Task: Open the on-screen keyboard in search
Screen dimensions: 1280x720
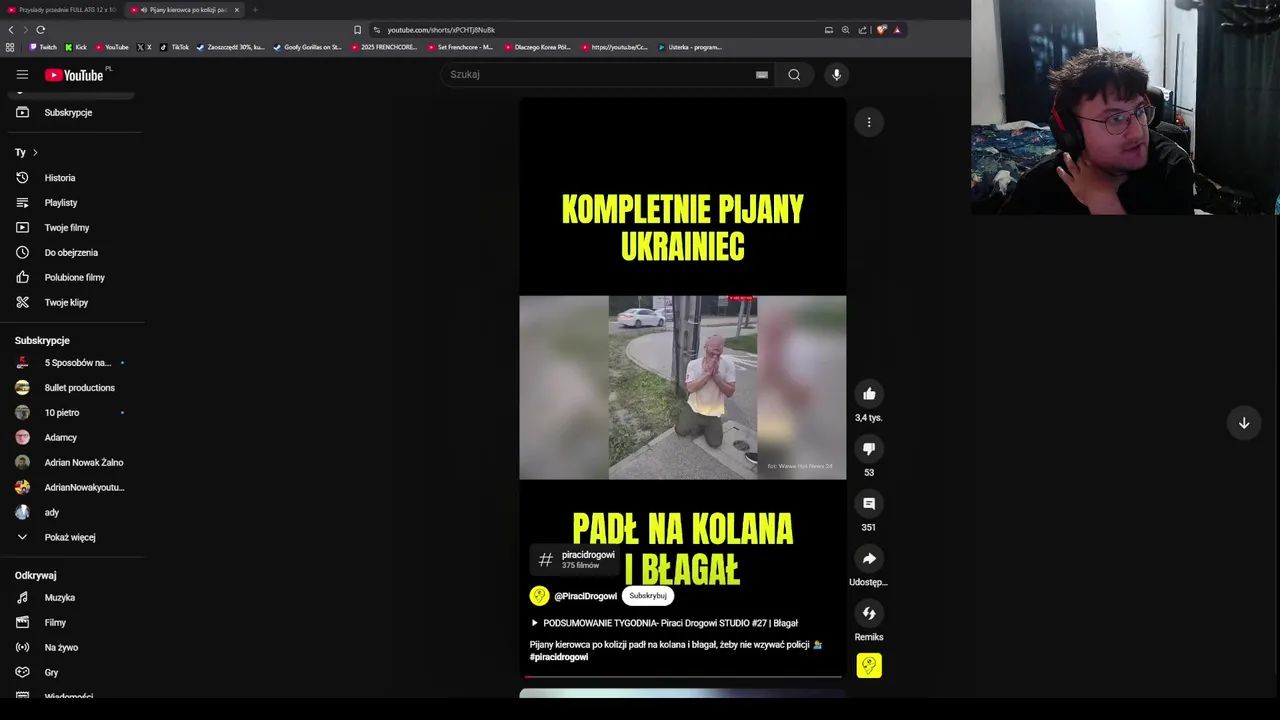Action: [762, 74]
